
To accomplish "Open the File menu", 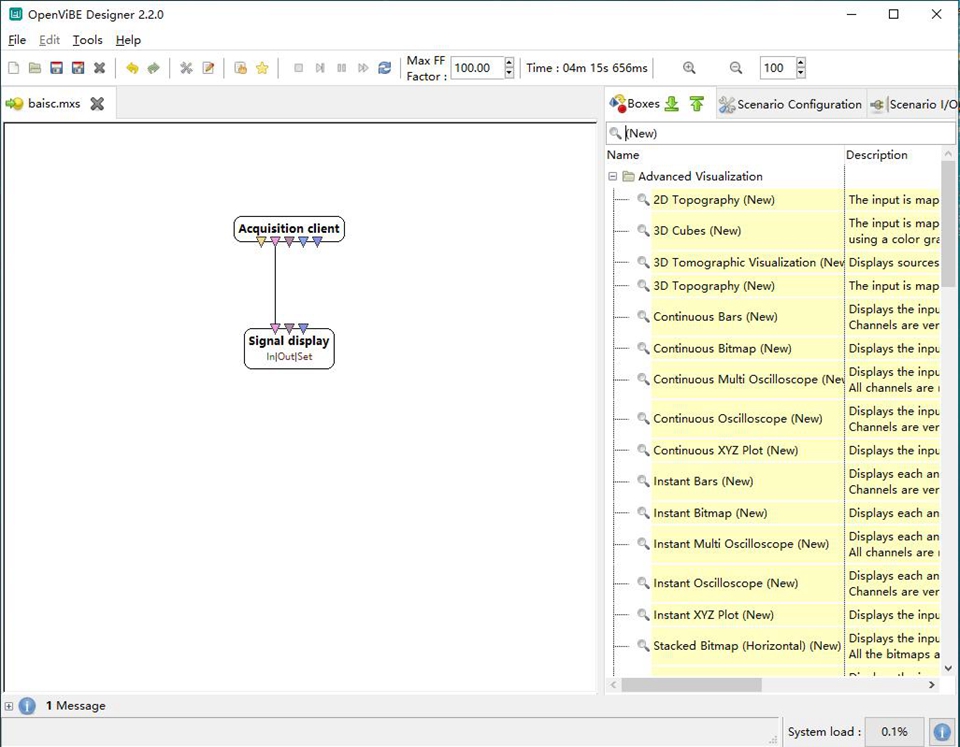I will (x=17, y=40).
